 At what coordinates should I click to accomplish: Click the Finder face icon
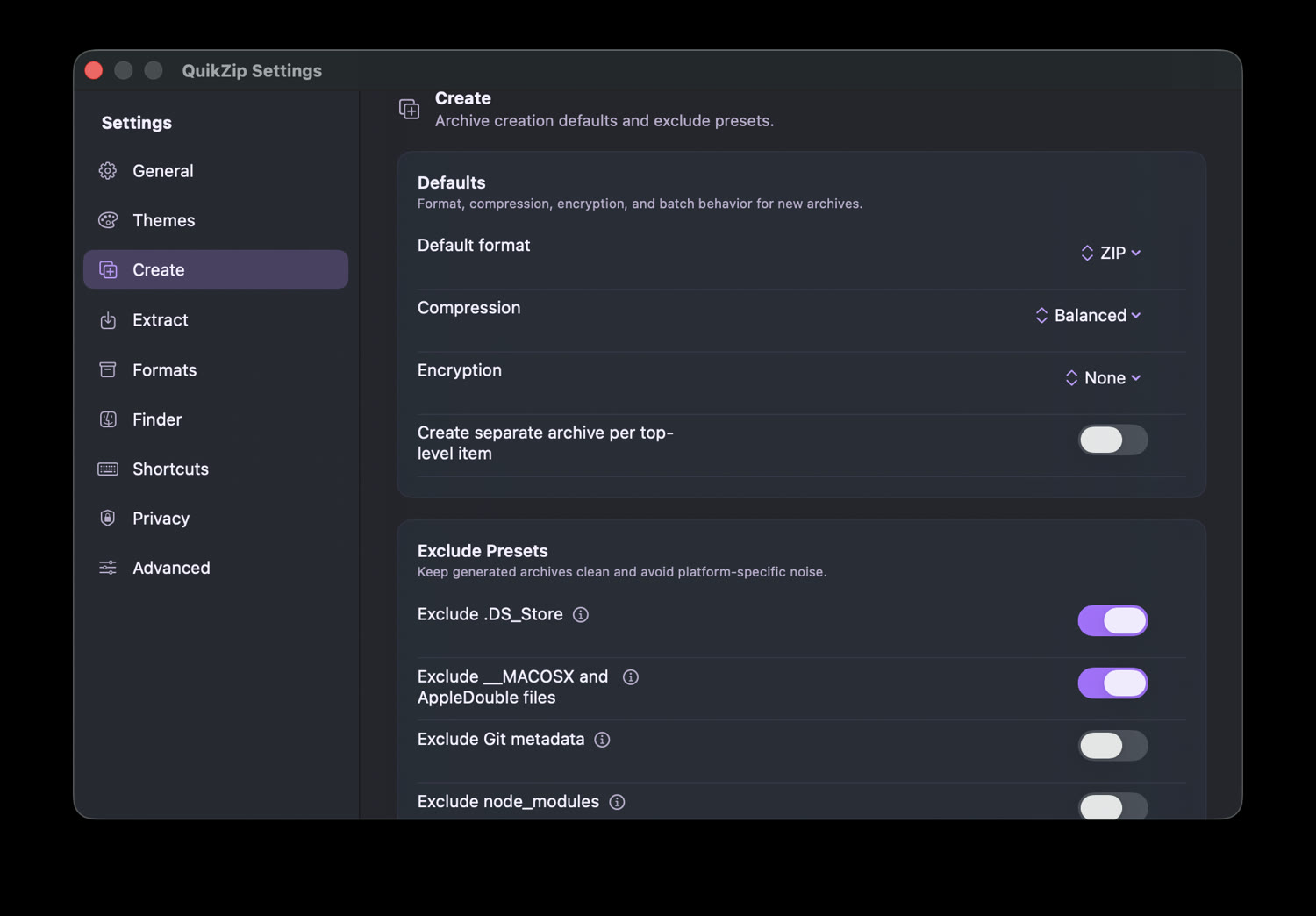[108, 419]
